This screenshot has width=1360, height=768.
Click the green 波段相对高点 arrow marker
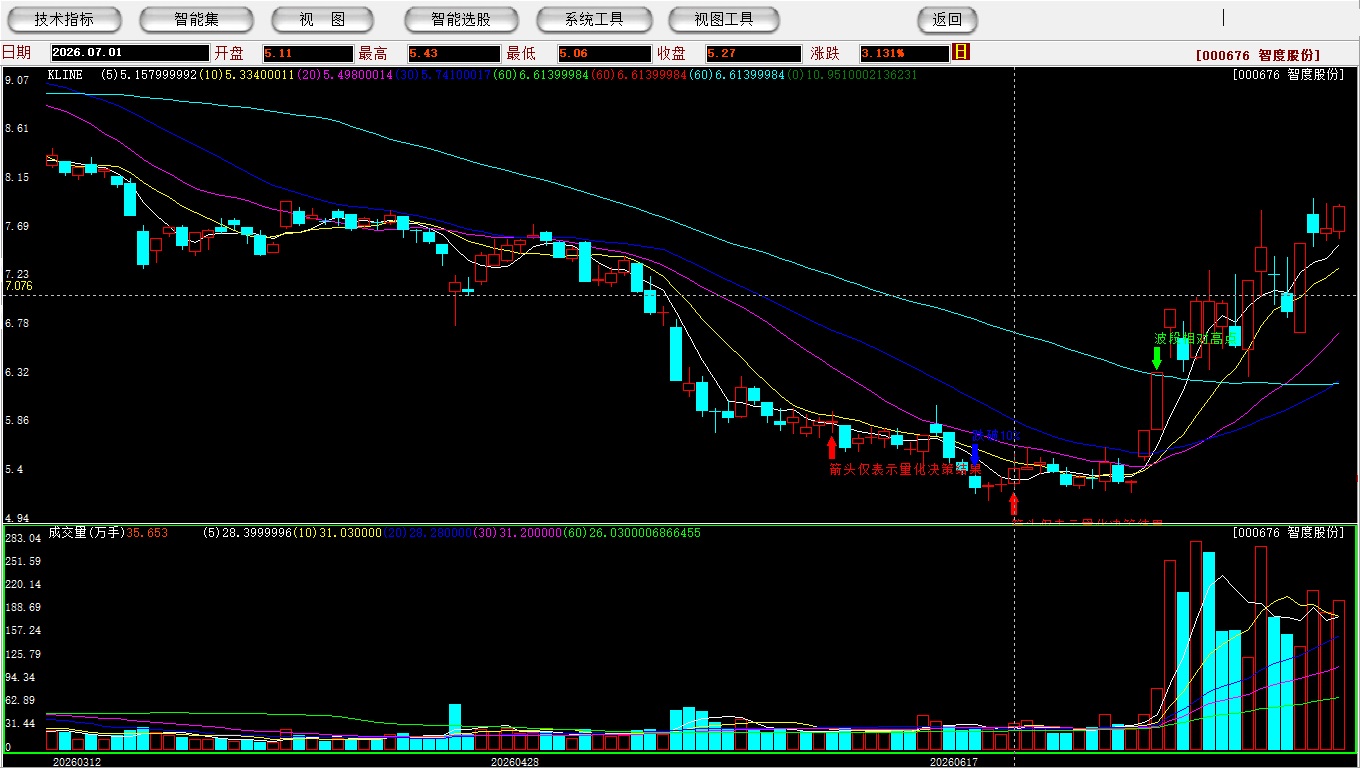(1157, 358)
